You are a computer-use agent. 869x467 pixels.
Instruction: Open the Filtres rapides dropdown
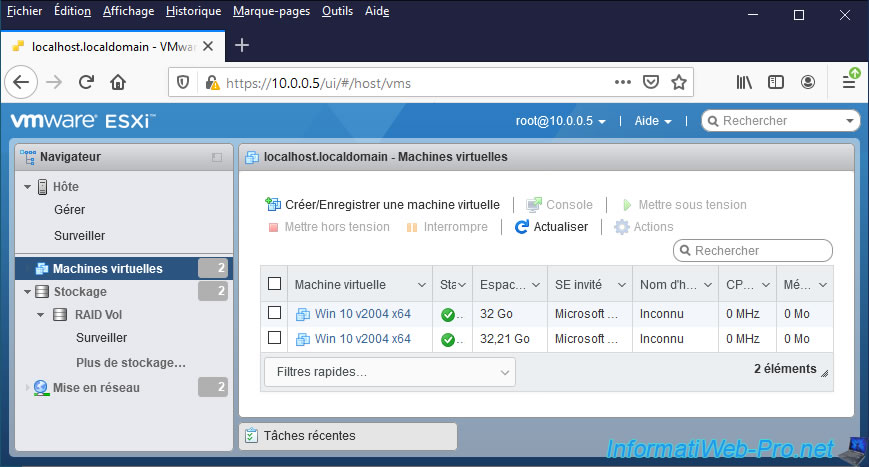click(390, 372)
